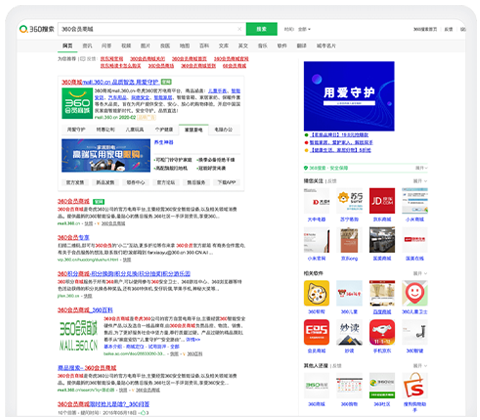The image size is (480, 420).
Task: Open the red smiley map-pin app icon
Action: click(x=415, y=293)
